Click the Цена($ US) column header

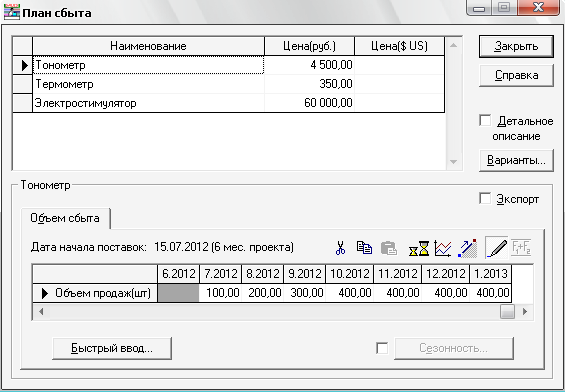pyautogui.click(x=399, y=46)
